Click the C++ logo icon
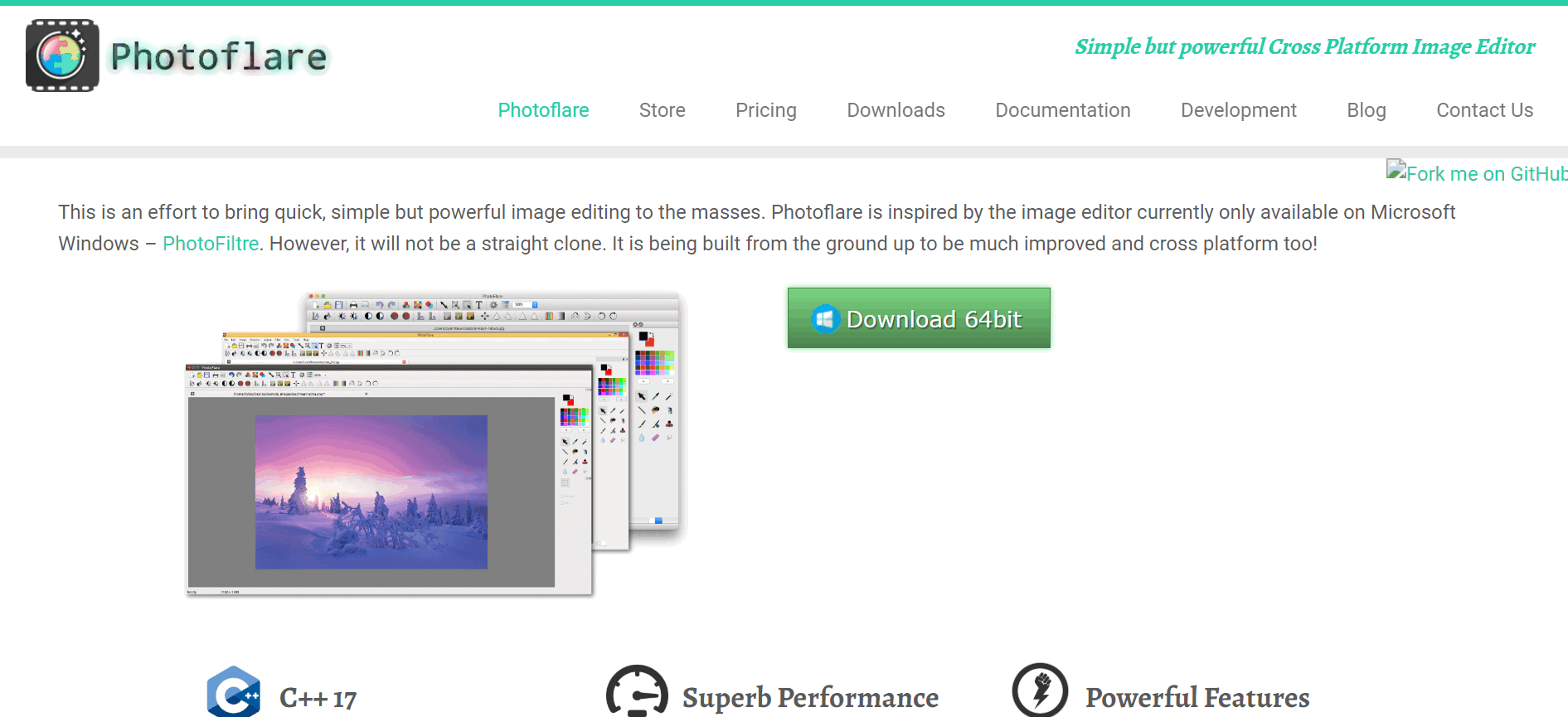 tap(233, 693)
